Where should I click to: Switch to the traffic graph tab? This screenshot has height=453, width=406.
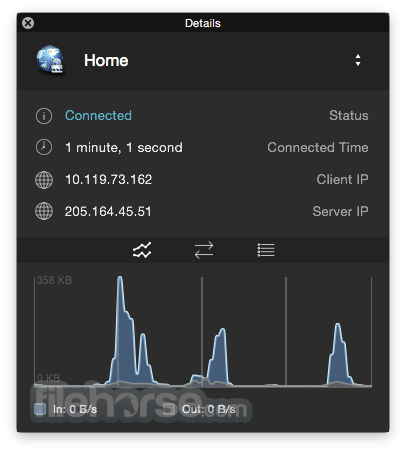click(142, 250)
